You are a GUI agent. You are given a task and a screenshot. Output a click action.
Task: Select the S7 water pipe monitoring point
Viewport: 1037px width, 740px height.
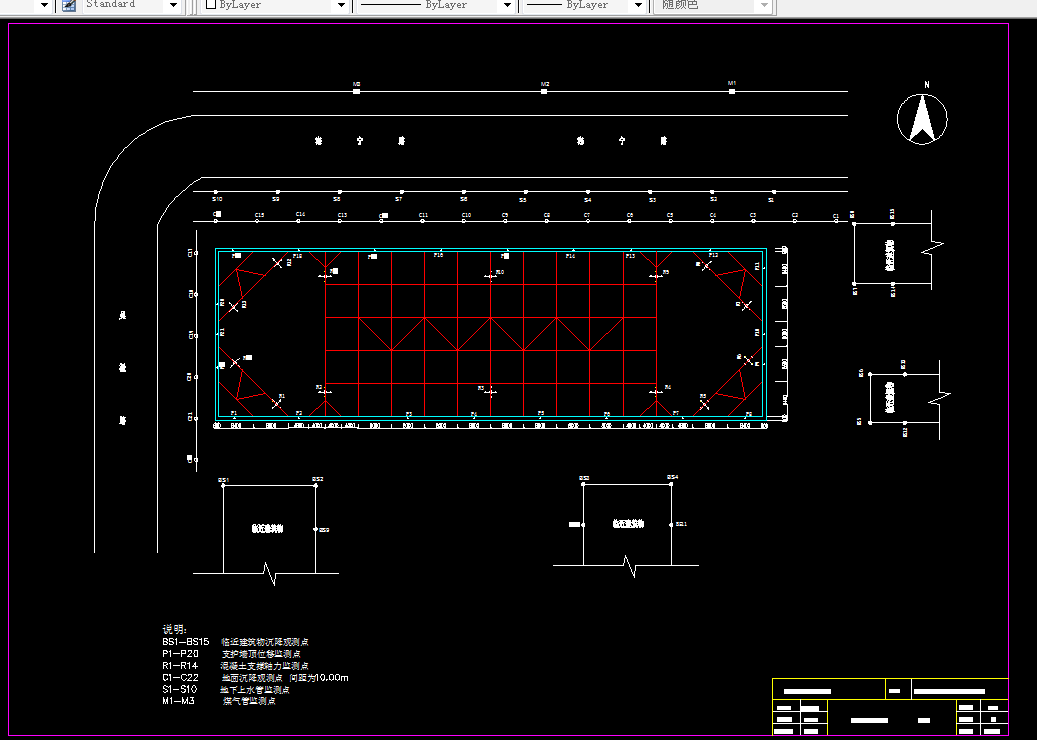pyautogui.click(x=402, y=192)
